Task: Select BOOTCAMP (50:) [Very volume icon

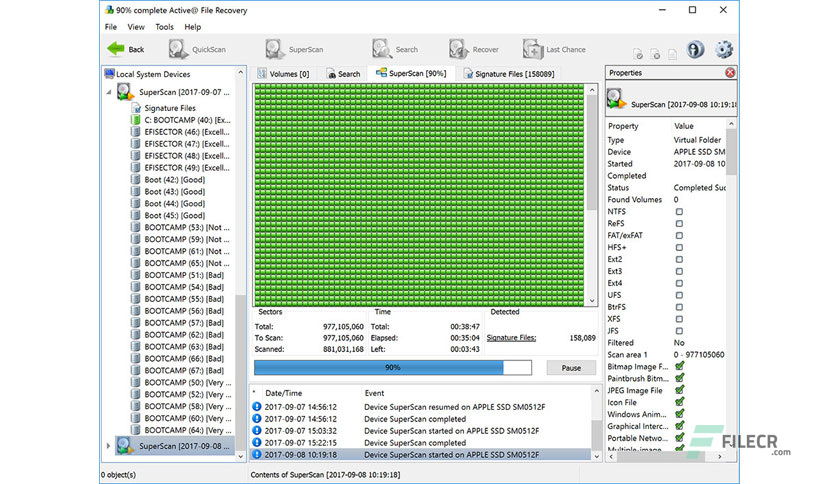Action: click(135, 382)
